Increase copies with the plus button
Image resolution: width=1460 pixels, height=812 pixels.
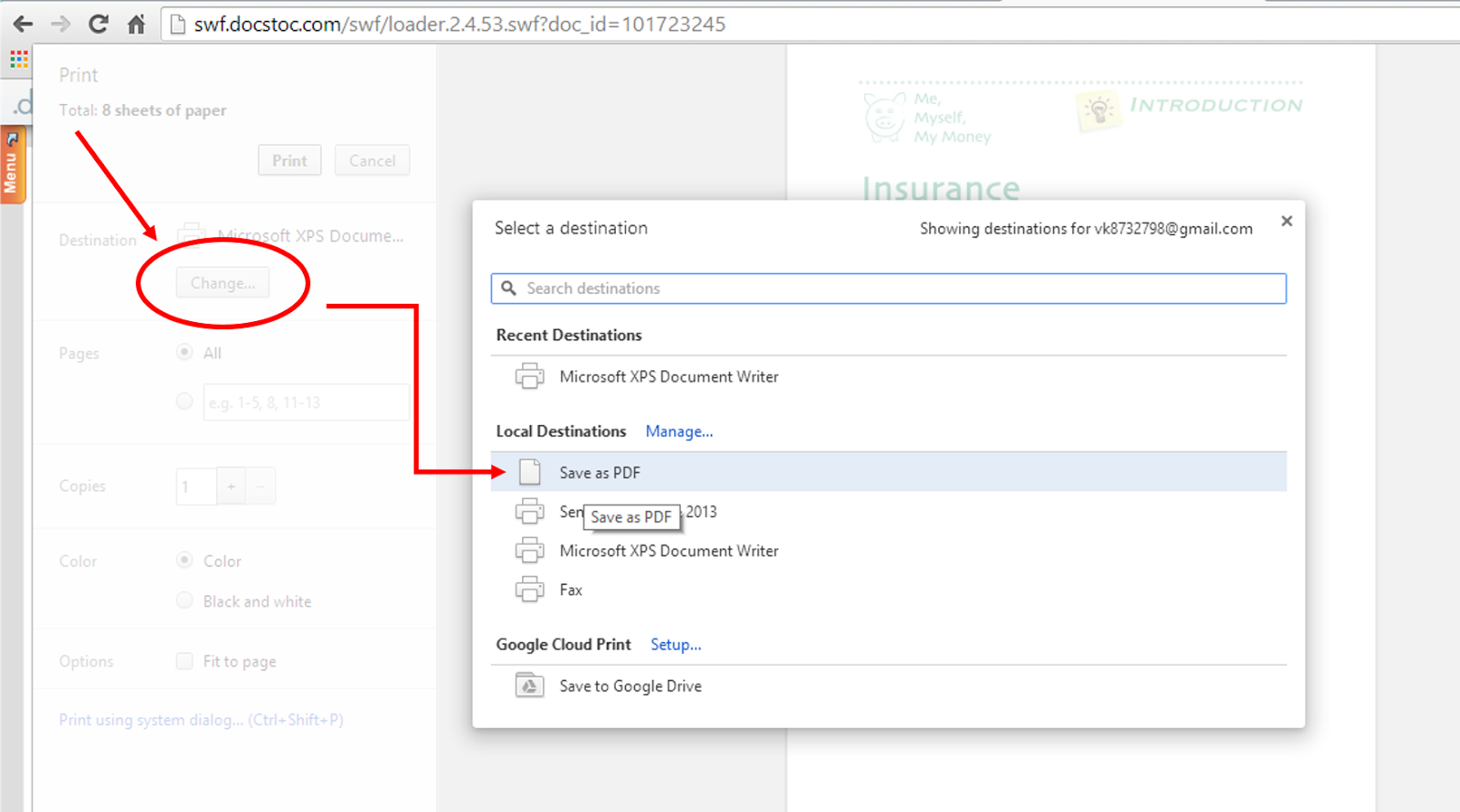[232, 486]
